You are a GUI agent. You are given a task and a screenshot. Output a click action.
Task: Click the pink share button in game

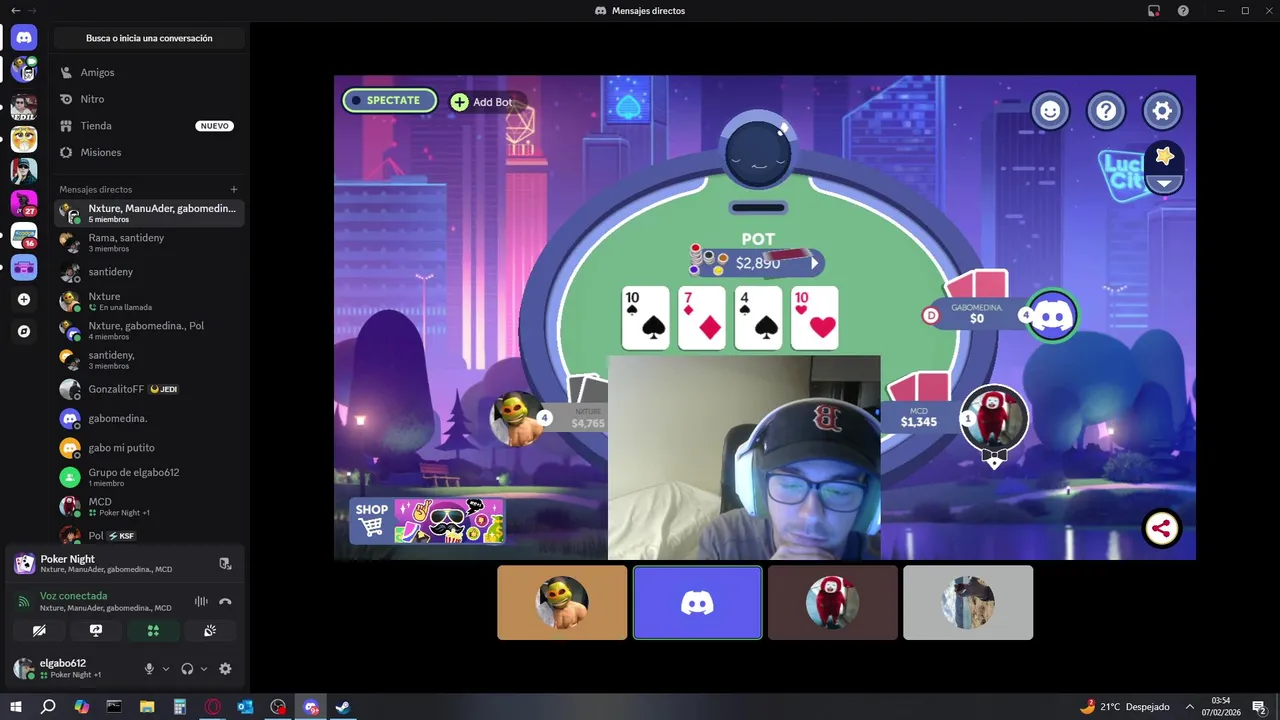pyautogui.click(x=1161, y=529)
